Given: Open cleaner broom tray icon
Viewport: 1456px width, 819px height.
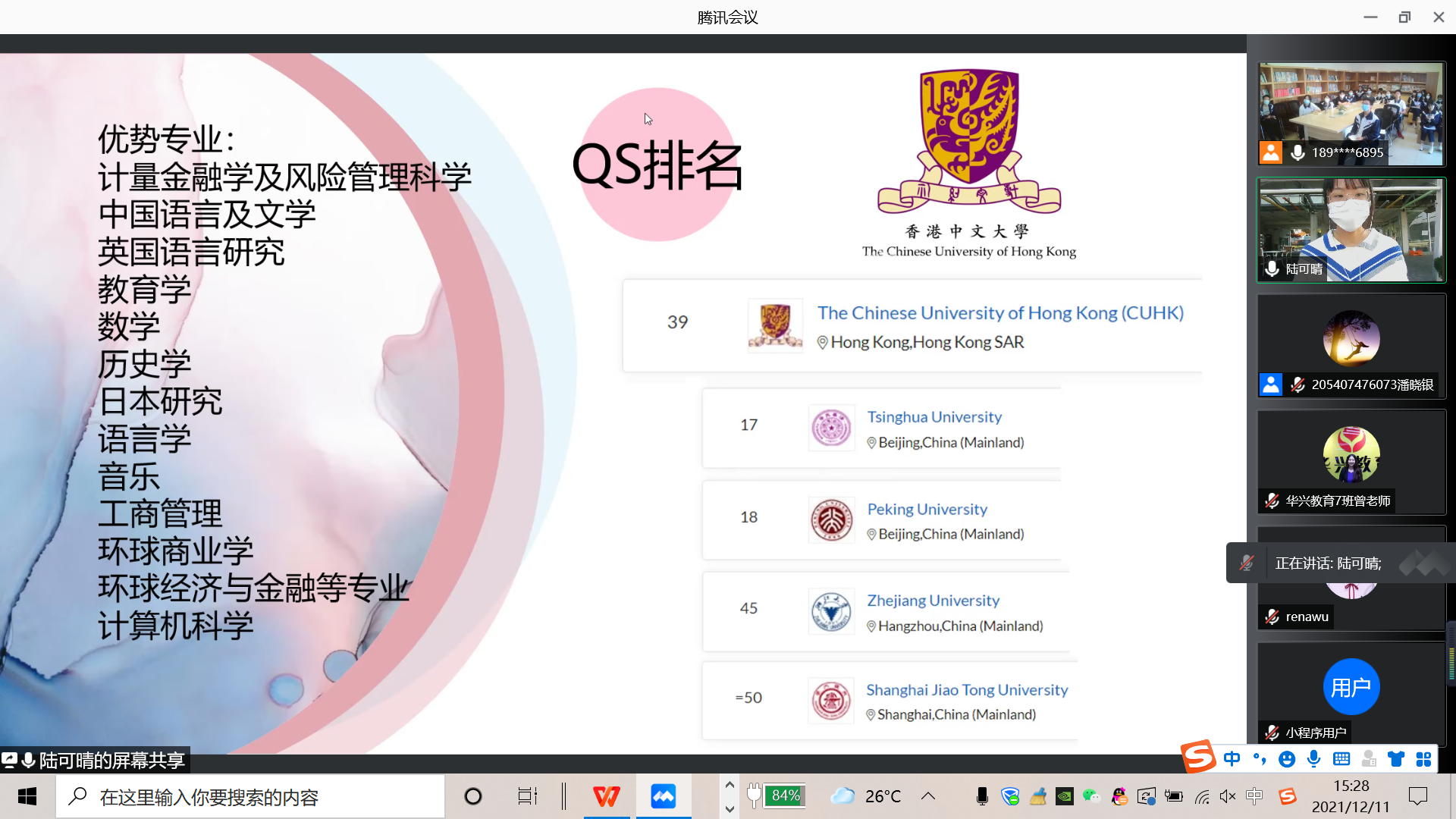Looking at the screenshot, I should pyautogui.click(x=1037, y=796).
